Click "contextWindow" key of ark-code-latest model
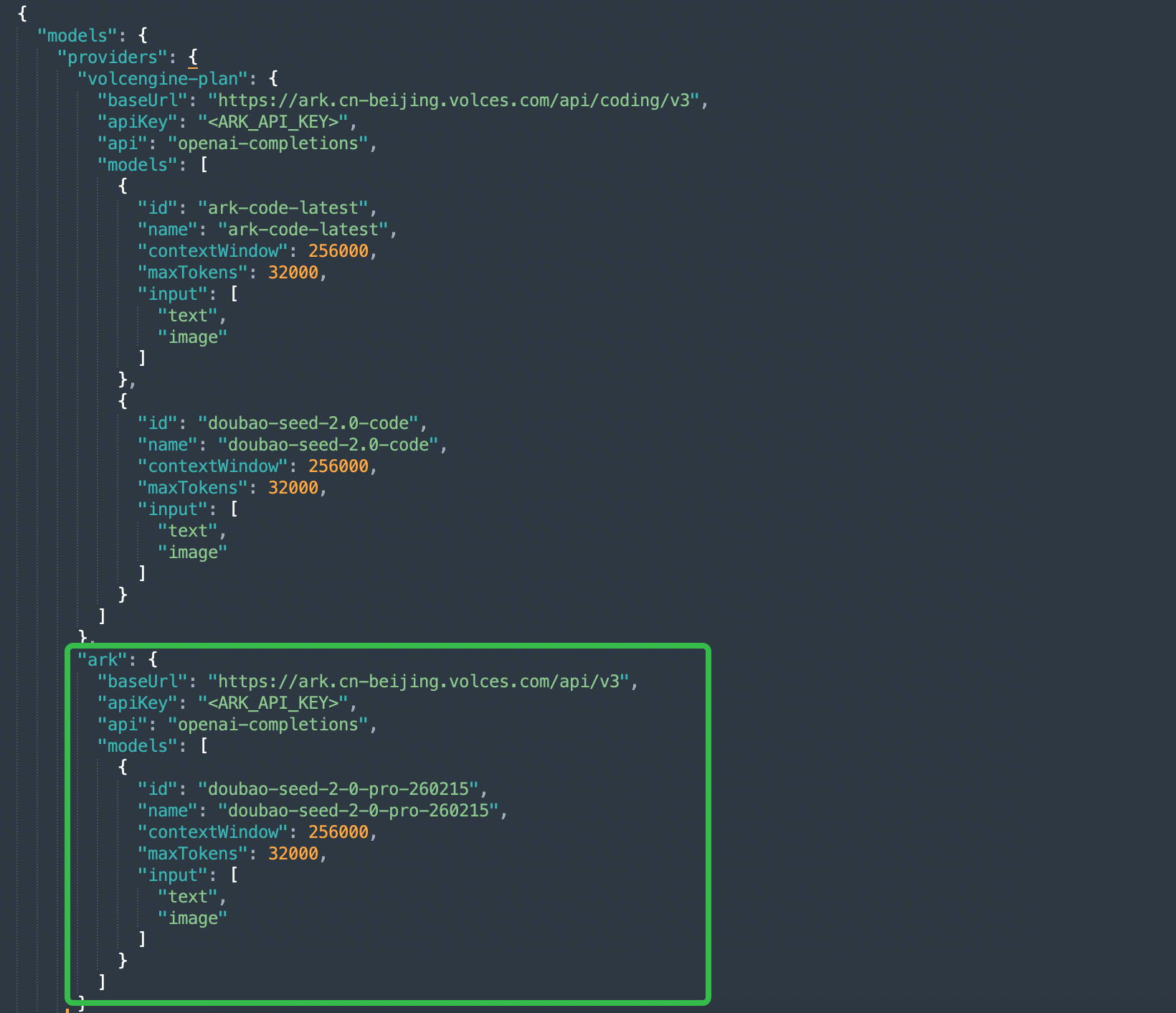Viewport: 1176px width, 1013px height. [x=212, y=251]
